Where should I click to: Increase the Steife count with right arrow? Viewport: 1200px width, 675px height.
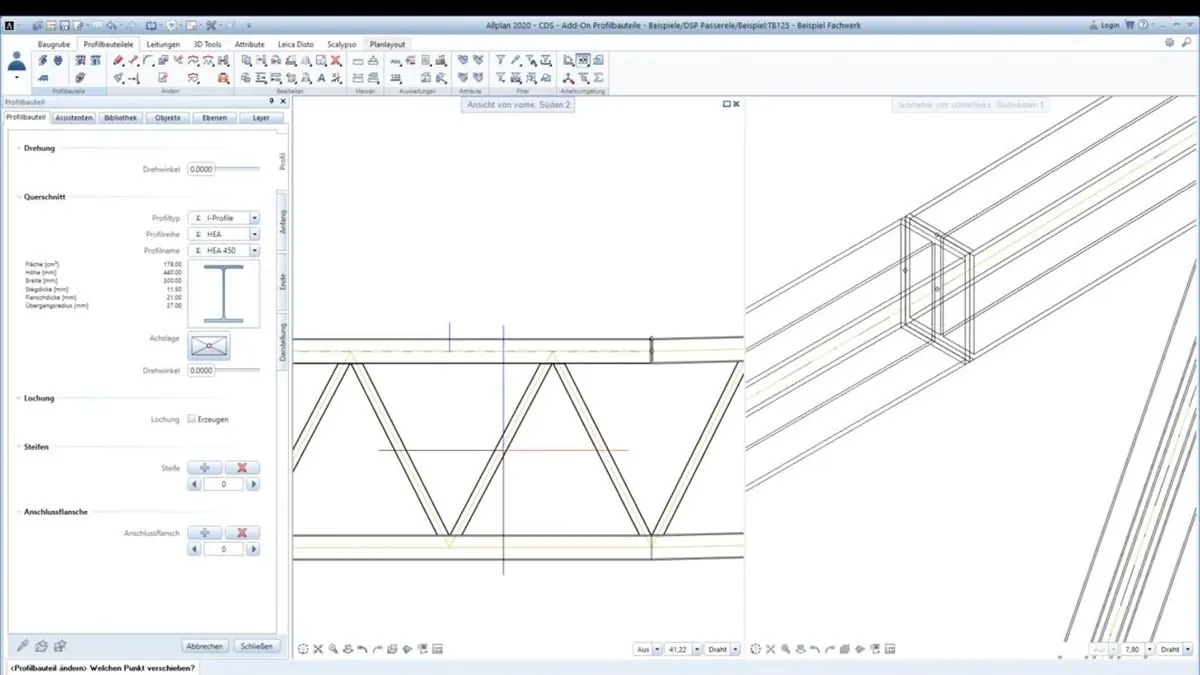click(253, 484)
